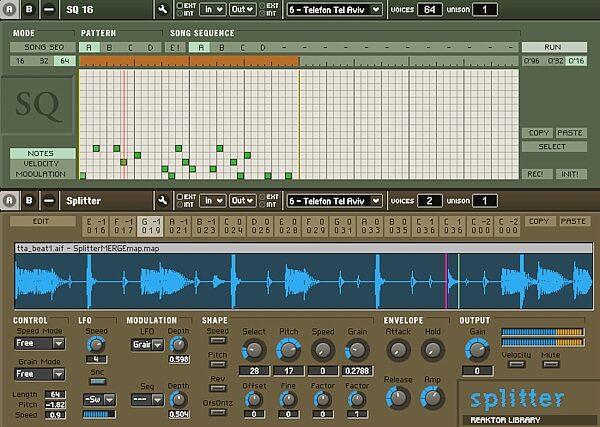Adjust Envelope Release knob
Image resolution: width=600 pixels, height=427 pixels.
[x=398, y=398]
